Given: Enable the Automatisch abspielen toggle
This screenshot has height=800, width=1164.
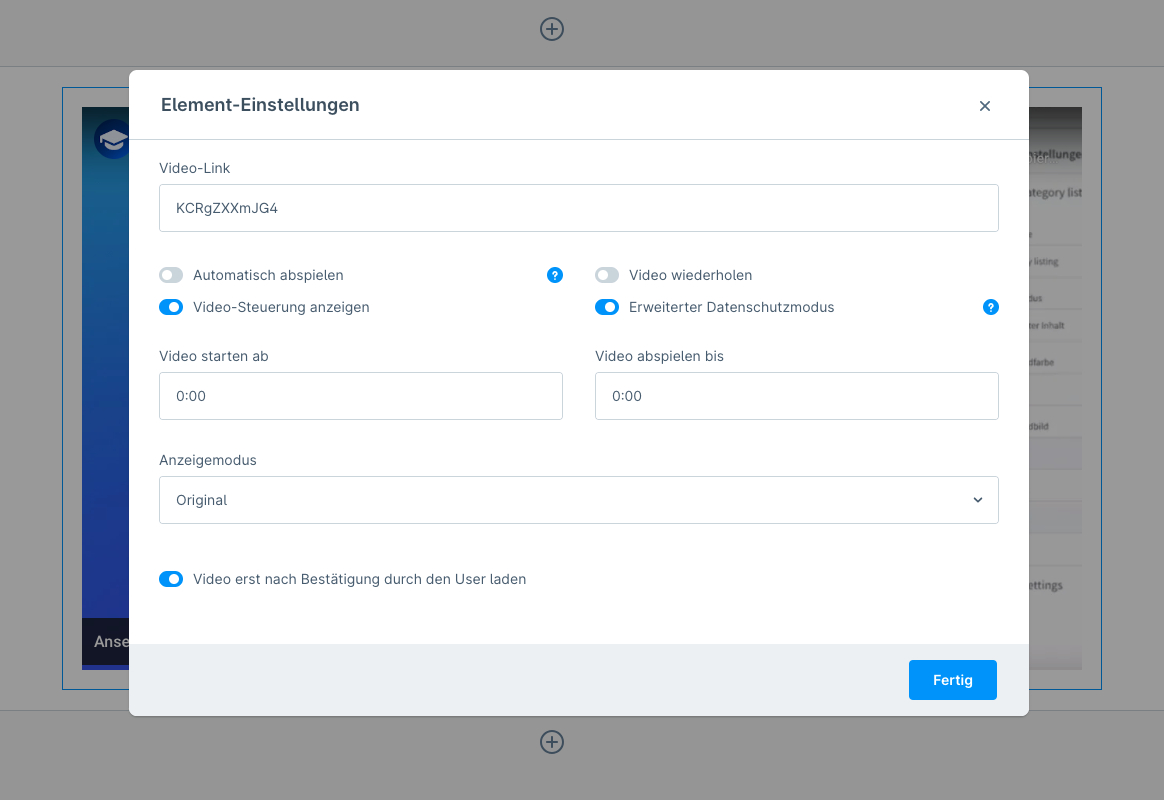Looking at the screenshot, I should pos(171,275).
